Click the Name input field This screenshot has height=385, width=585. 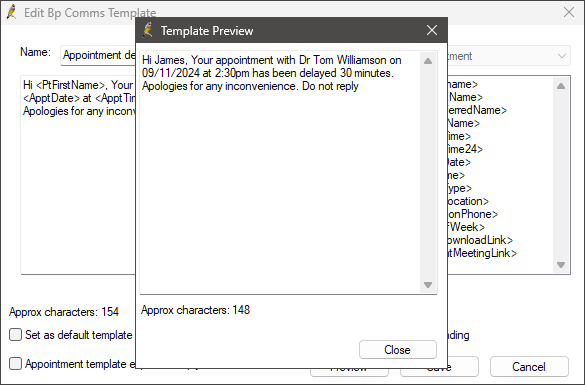[x=98, y=55]
